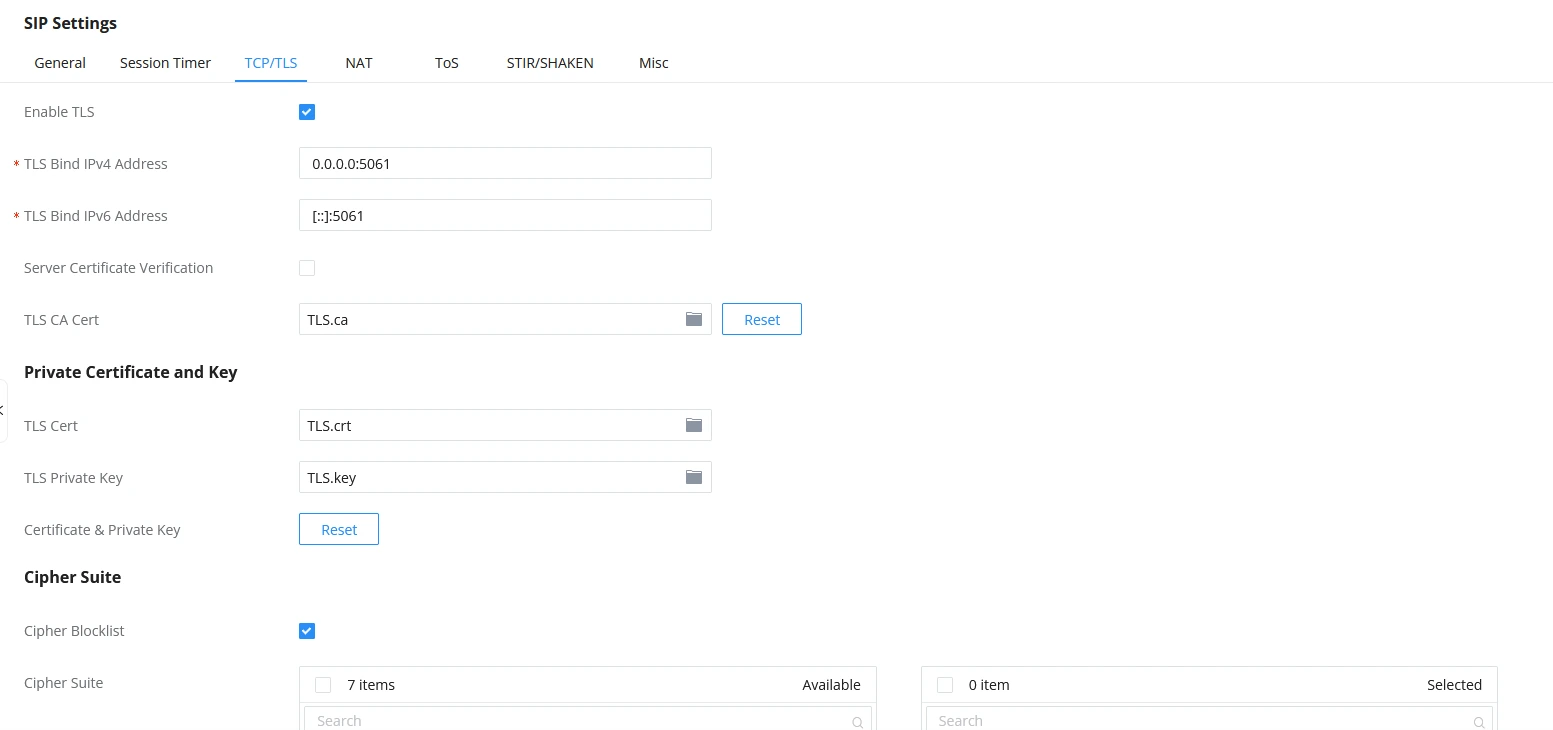Reset the TLS CA Cert
The height and width of the screenshot is (730, 1553).
click(762, 320)
